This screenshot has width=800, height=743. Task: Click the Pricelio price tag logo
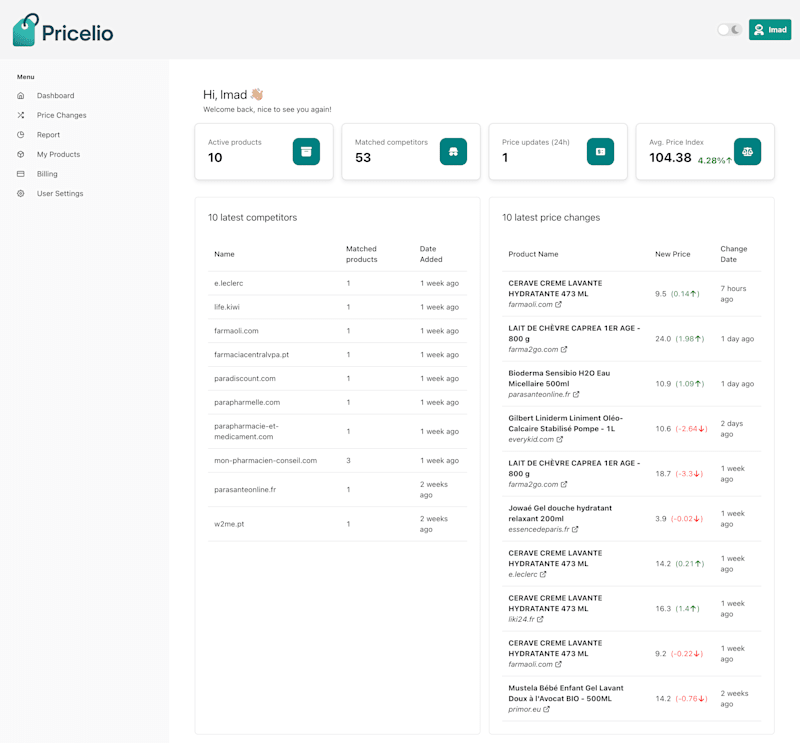point(26,30)
